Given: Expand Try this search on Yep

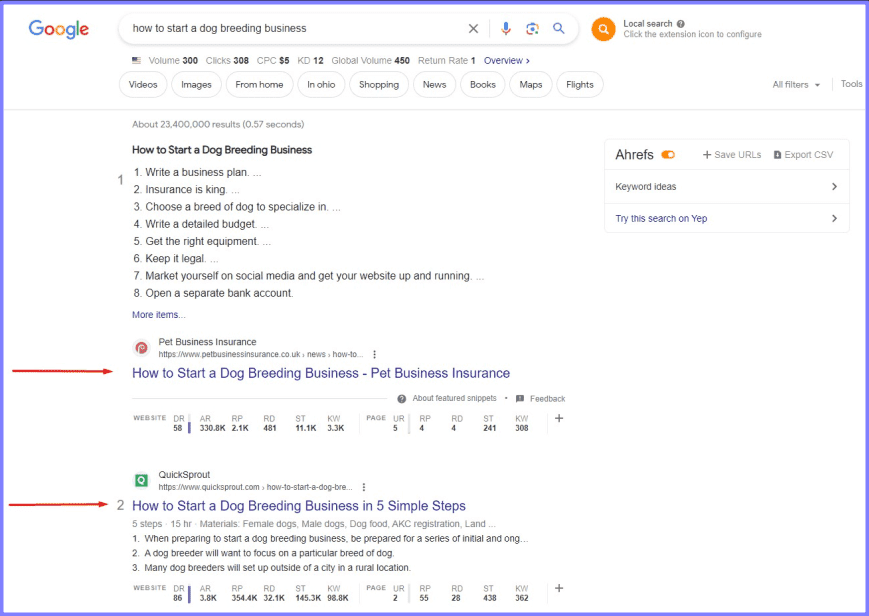Looking at the screenshot, I should 727,218.
